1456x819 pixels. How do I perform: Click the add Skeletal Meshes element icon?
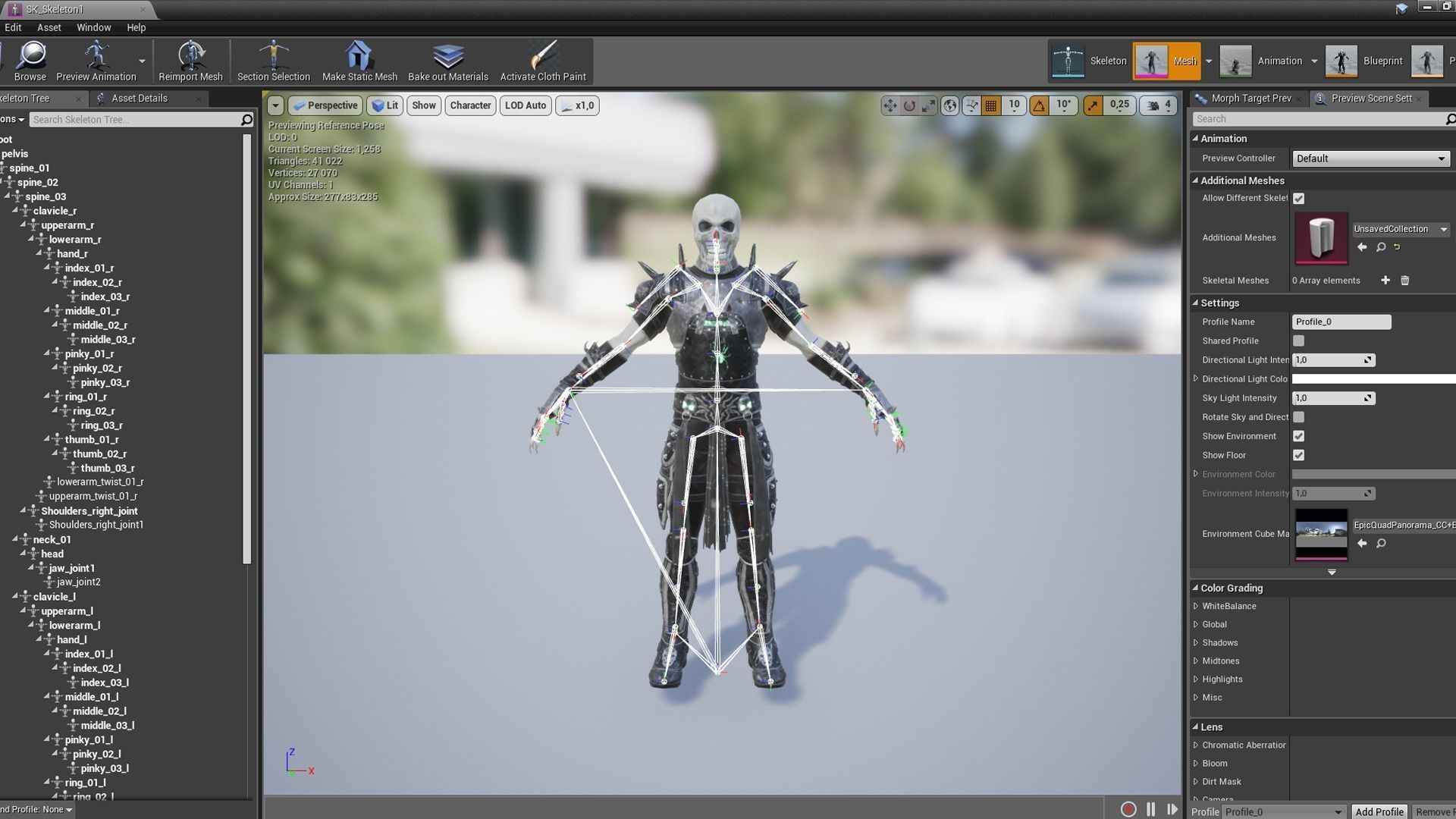(x=1385, y=281)
